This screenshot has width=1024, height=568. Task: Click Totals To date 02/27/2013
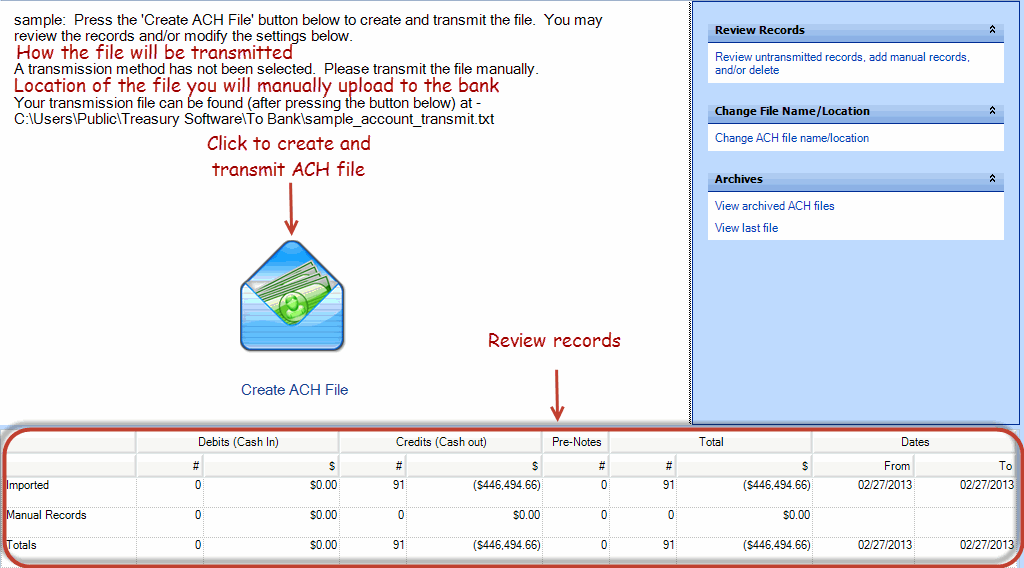click(987, 545)
